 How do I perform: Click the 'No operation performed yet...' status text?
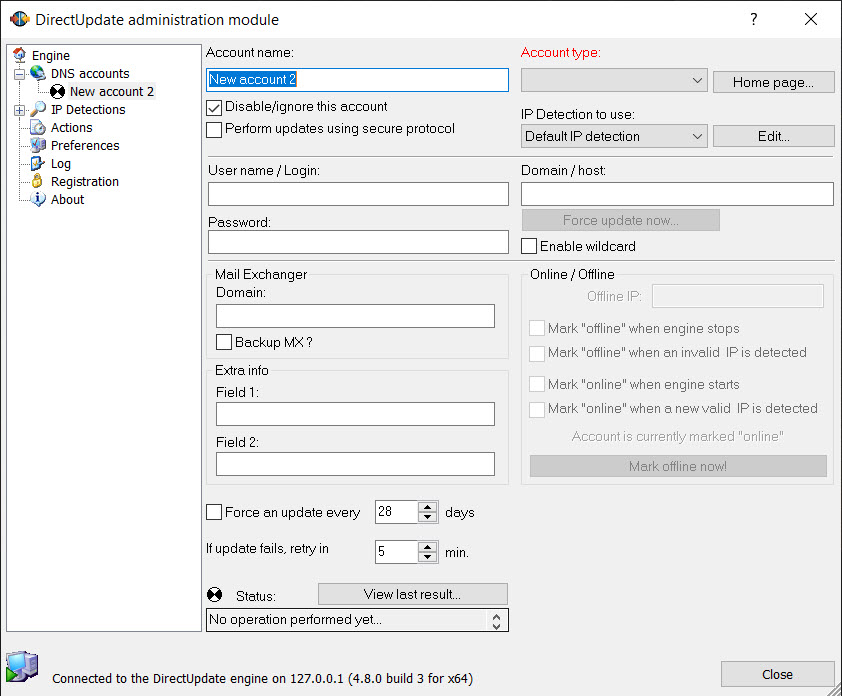pyautogui.click(x=295, y=620)
